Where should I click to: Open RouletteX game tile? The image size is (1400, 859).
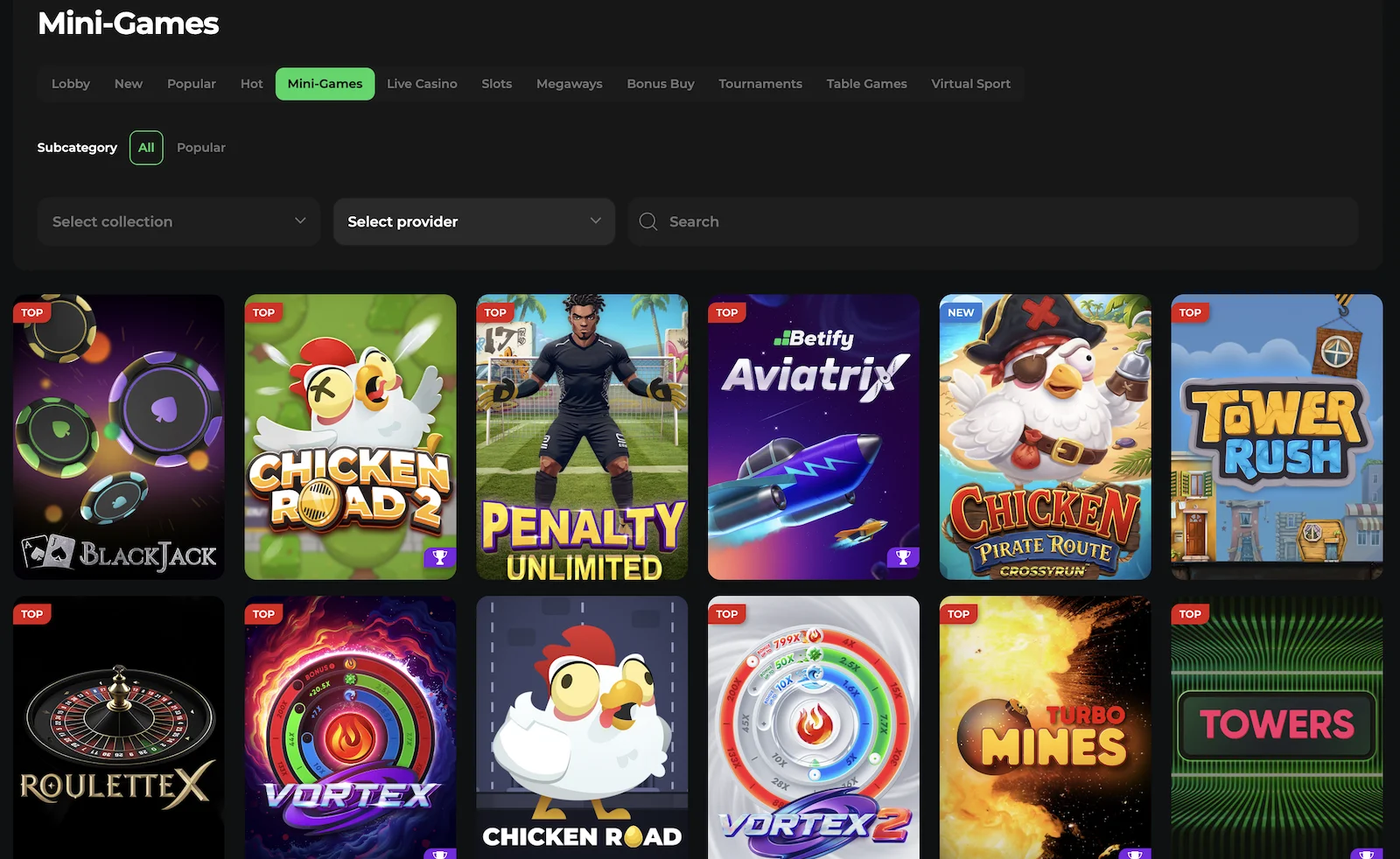pos(119,728)
